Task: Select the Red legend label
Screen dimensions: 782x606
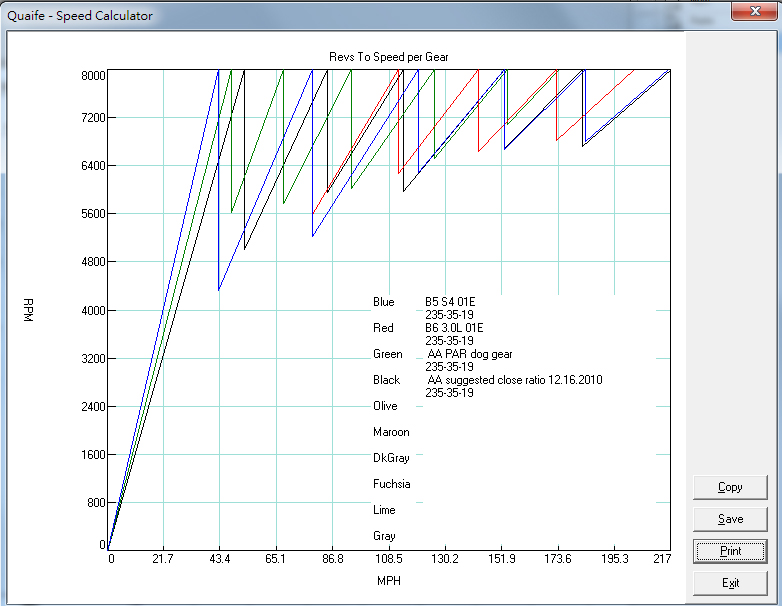Action: (383, 328)
